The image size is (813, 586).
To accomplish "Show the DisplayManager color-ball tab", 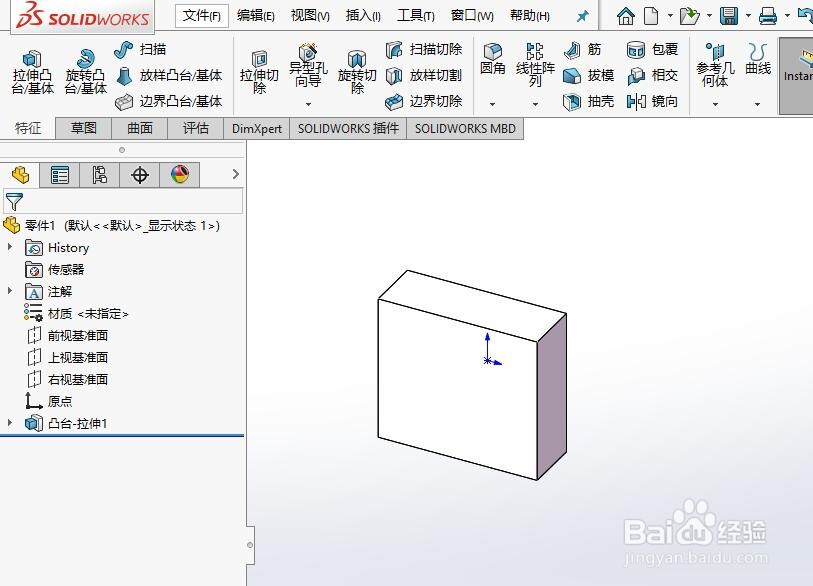I will [x=179, y=175].
